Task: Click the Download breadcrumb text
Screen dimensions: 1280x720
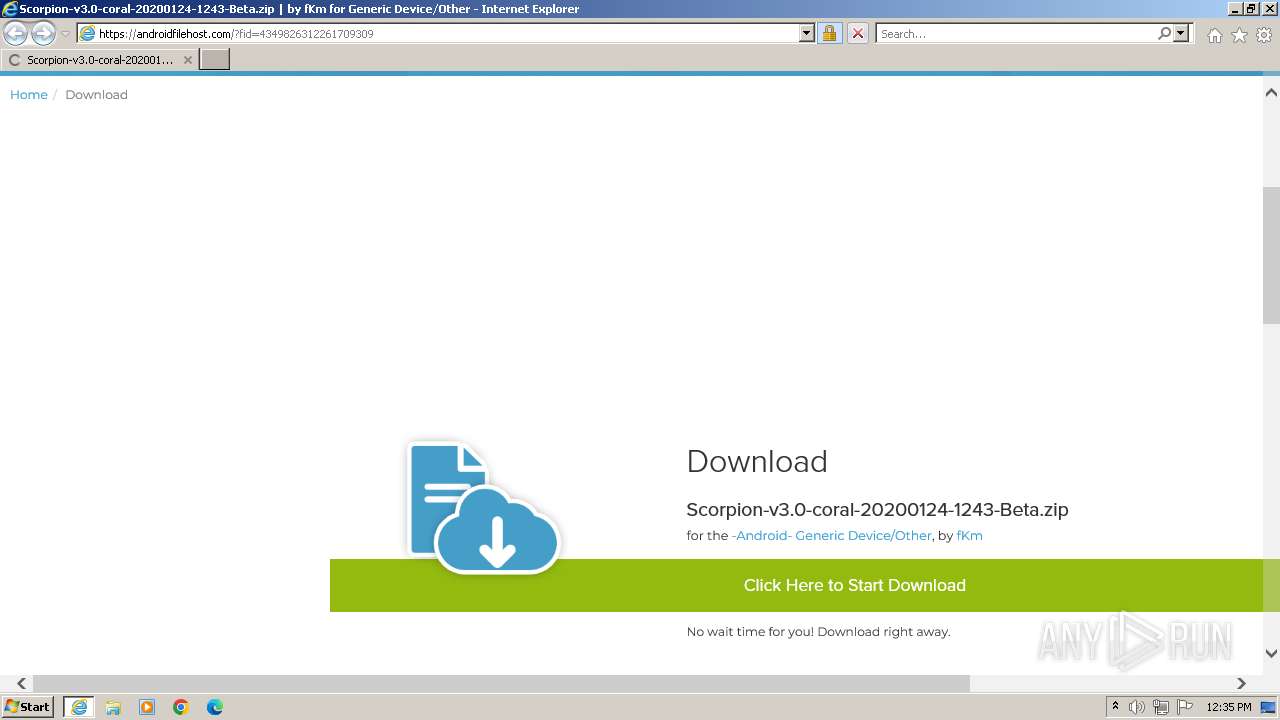Action: [96, 94]
